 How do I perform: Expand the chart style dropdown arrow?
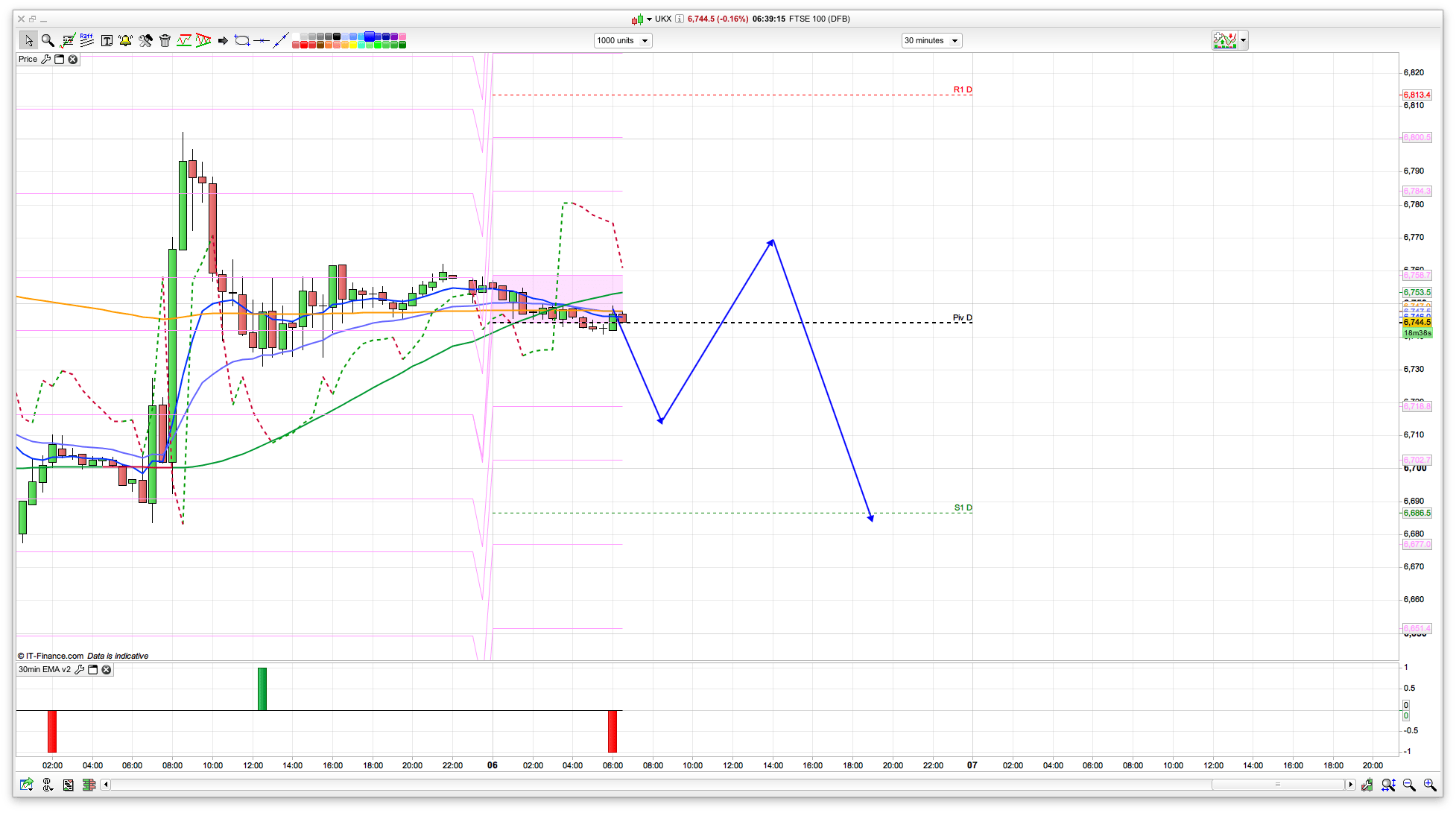click(x=1244, y=41)
